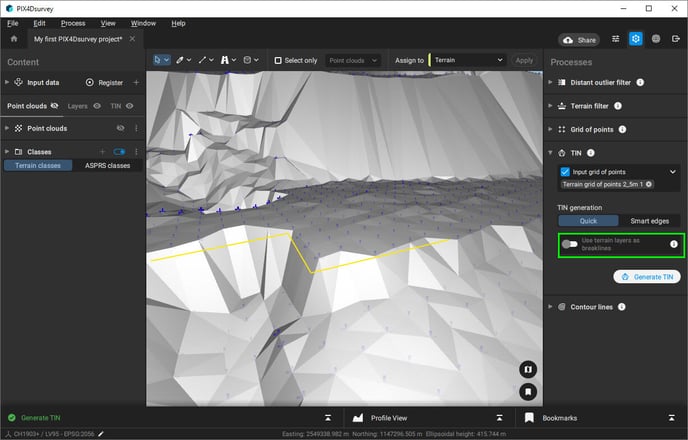Check the Select only checkbox
Viewport: 688px width, 440px height.
click(x=278, y=61)
